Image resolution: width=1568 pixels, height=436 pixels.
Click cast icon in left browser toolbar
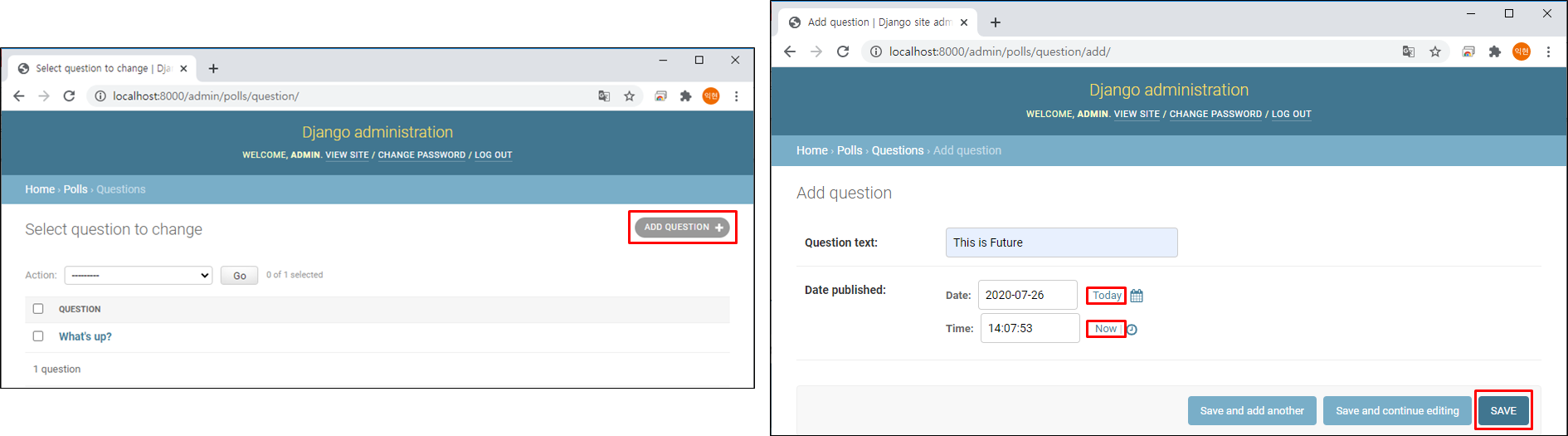point(660,96)
